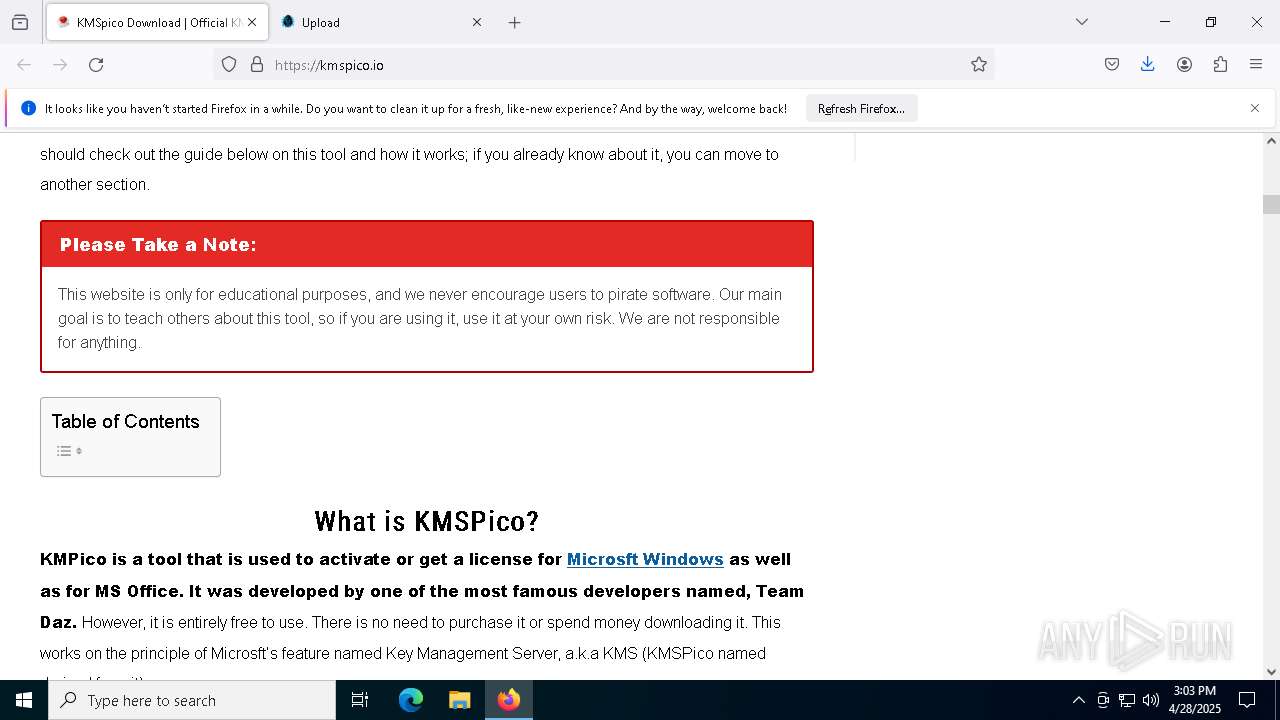Click the taskbar search box
Screen dimensions: 1280x720
point(192,700)
